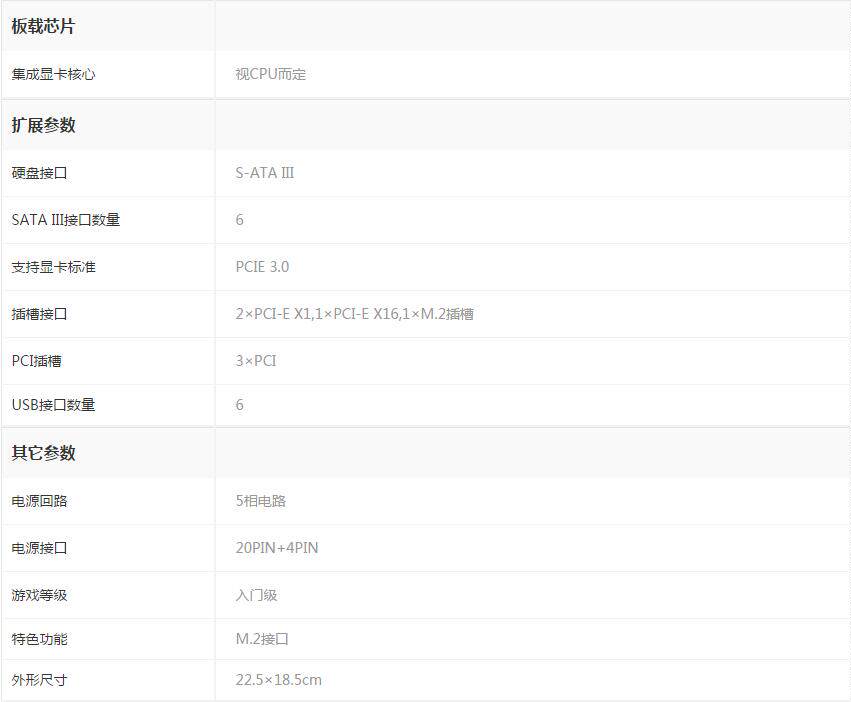Image resolution: width=851 pixels, height=702 pixels.
Task: Click the PCIE 3.0 value
Action: pyautogui.click(x=262, y=267)
